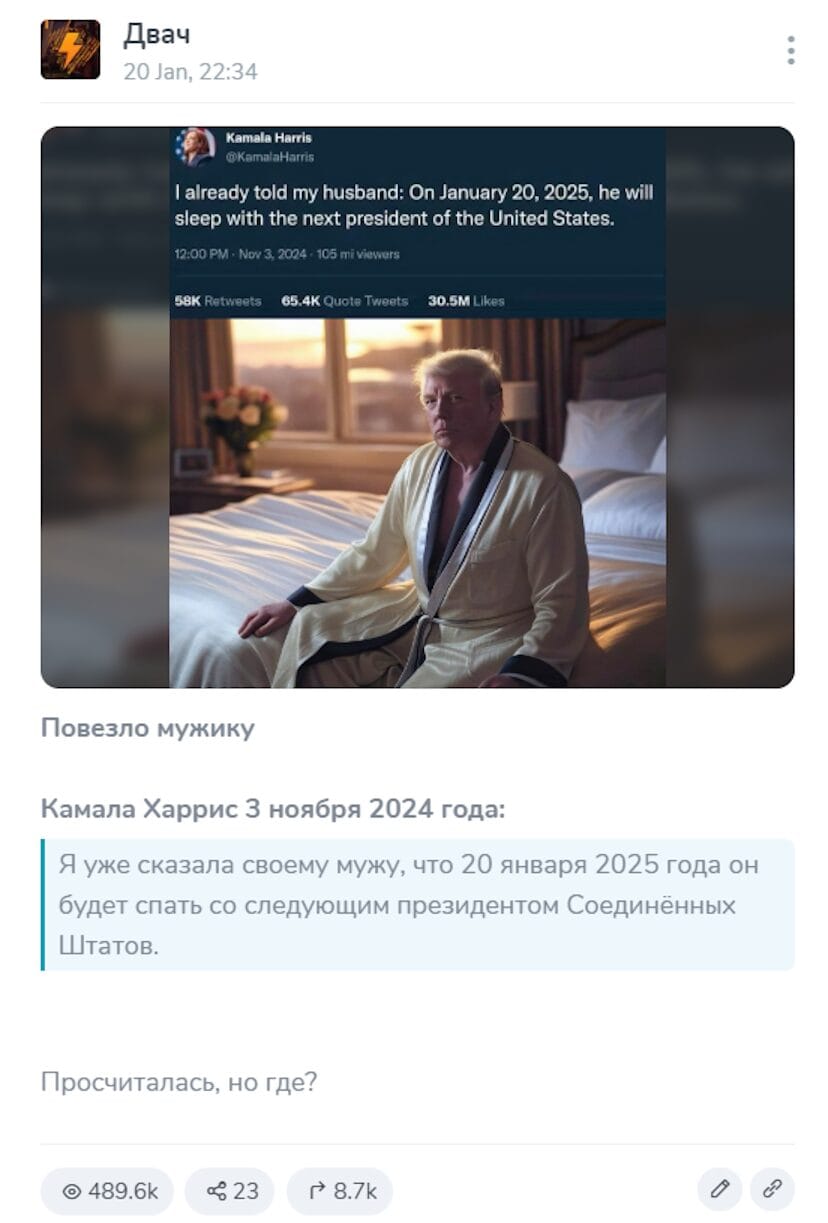The width and height of the screenshot is (828, 1223).
Task: Click the pencil edit icon
Action: click(x=720, y=1190)
